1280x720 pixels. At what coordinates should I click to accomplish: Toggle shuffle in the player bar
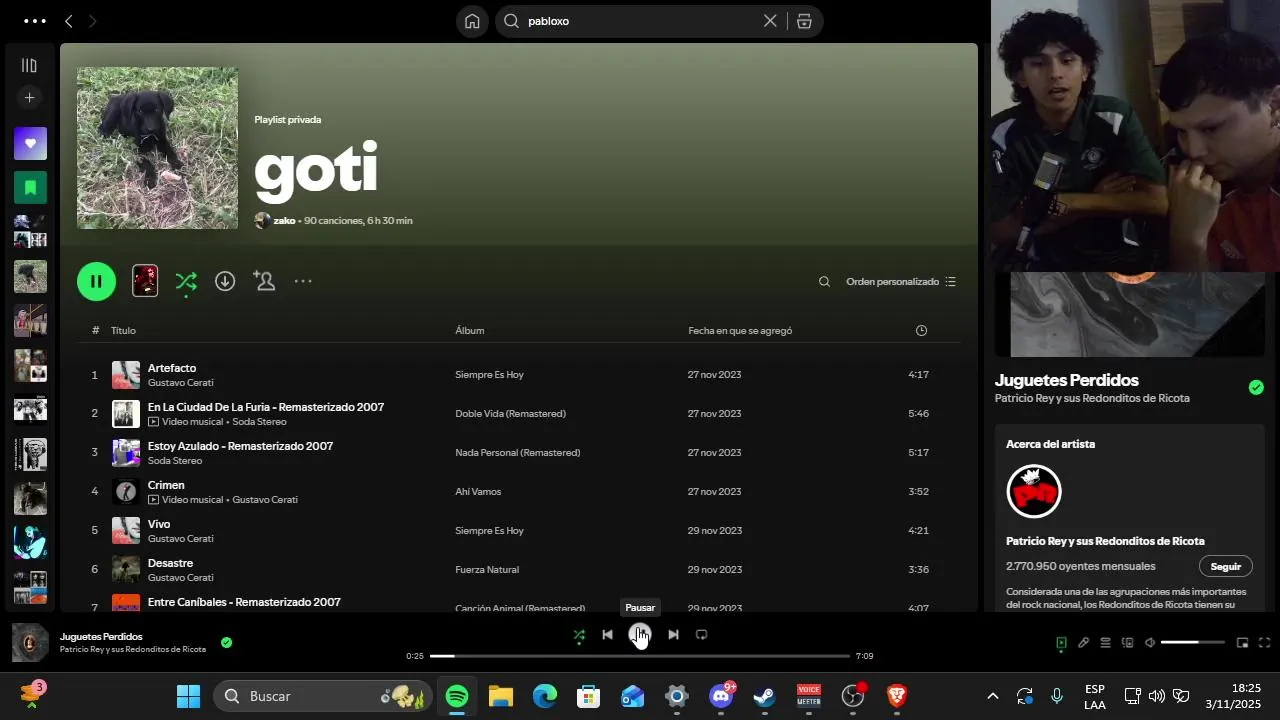[579, 635]
